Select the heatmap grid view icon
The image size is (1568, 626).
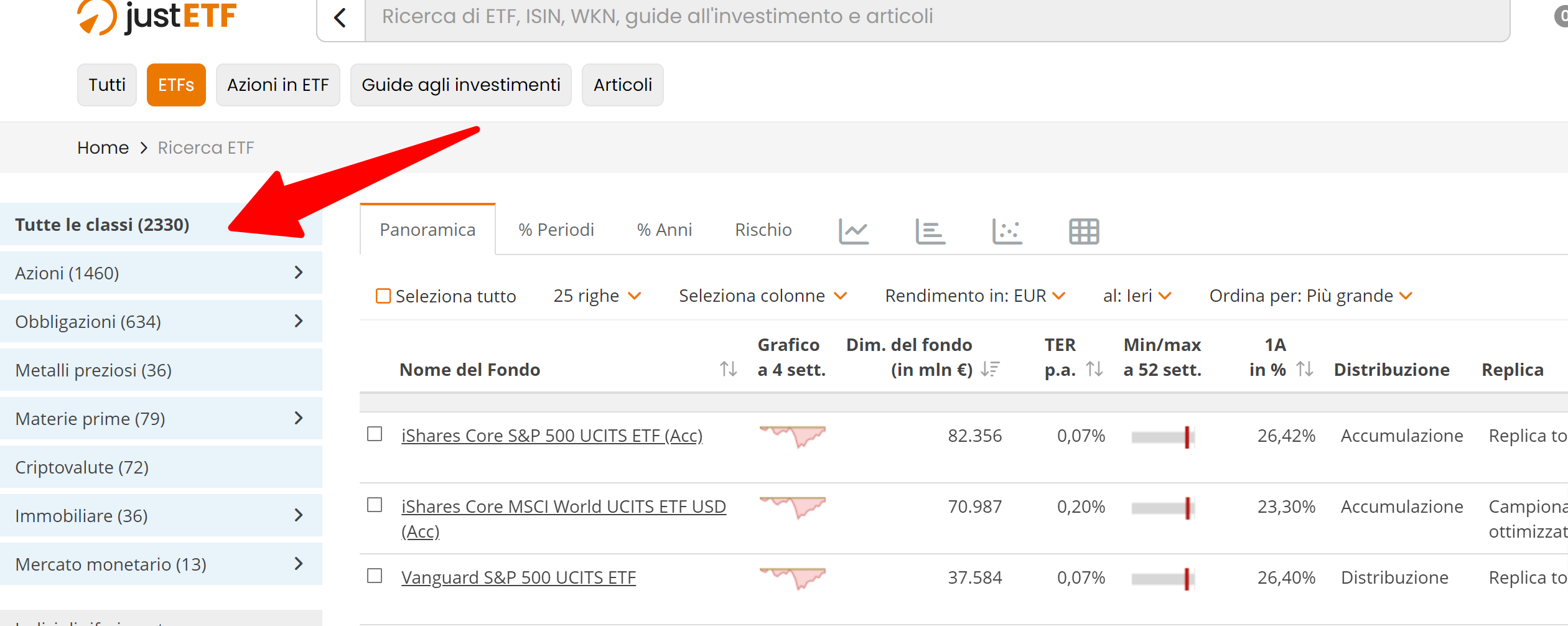click(1084, 231)
